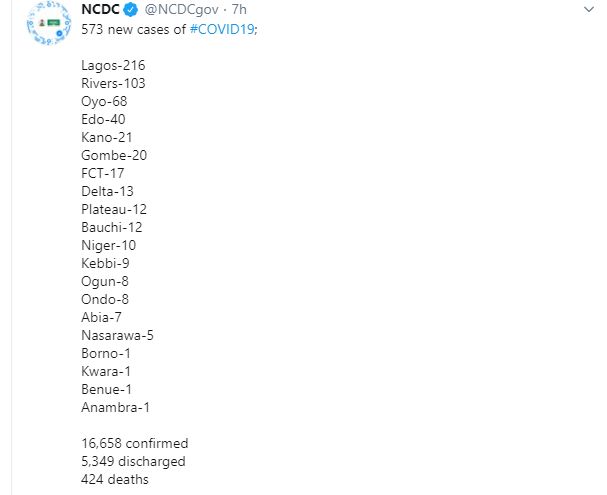This screenshot has height=495, width=607.
Task: Open the NCDC profile avatar
Action: [49, 23]
